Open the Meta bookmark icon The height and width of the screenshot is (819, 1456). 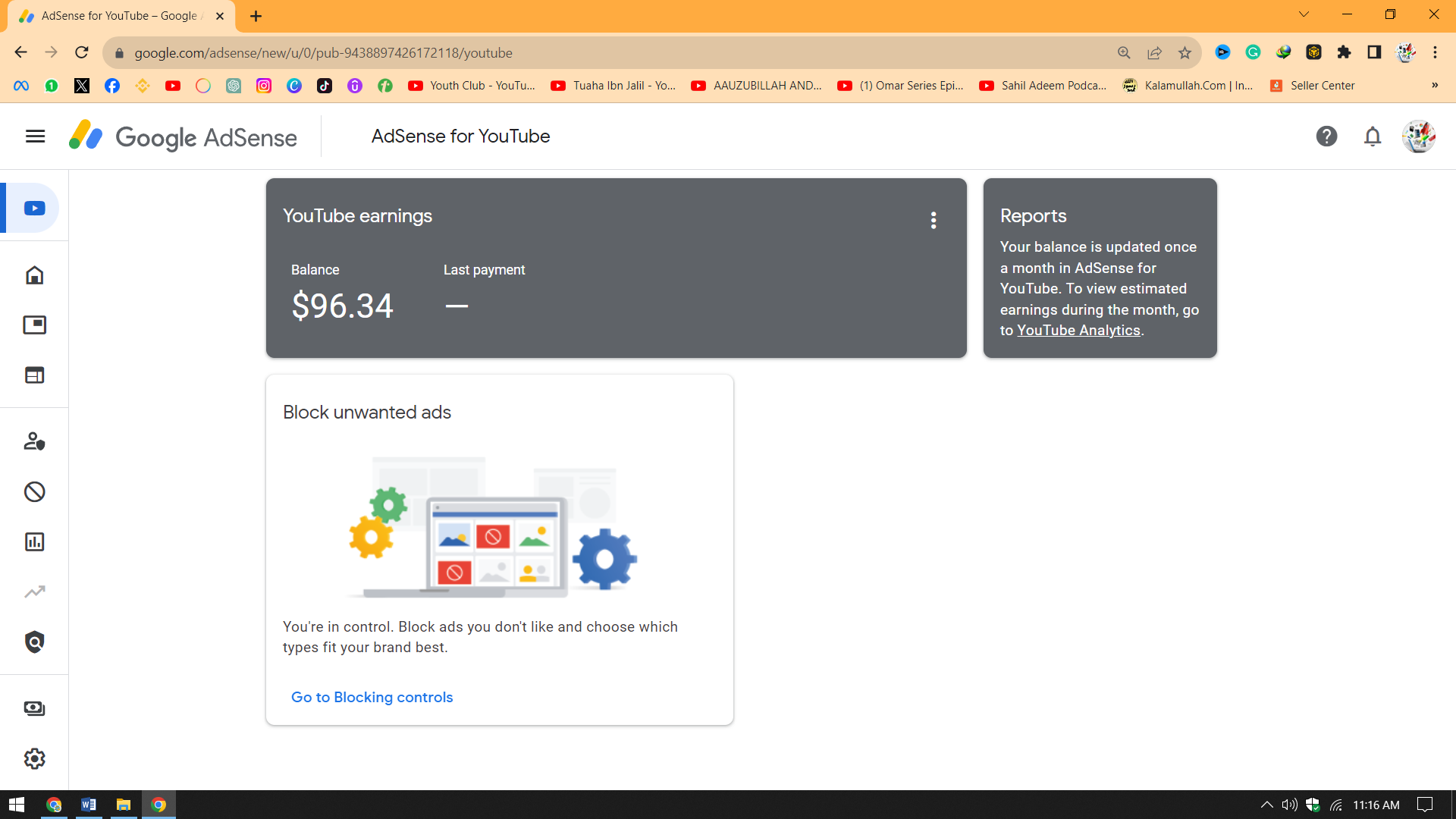click(21, 86)
